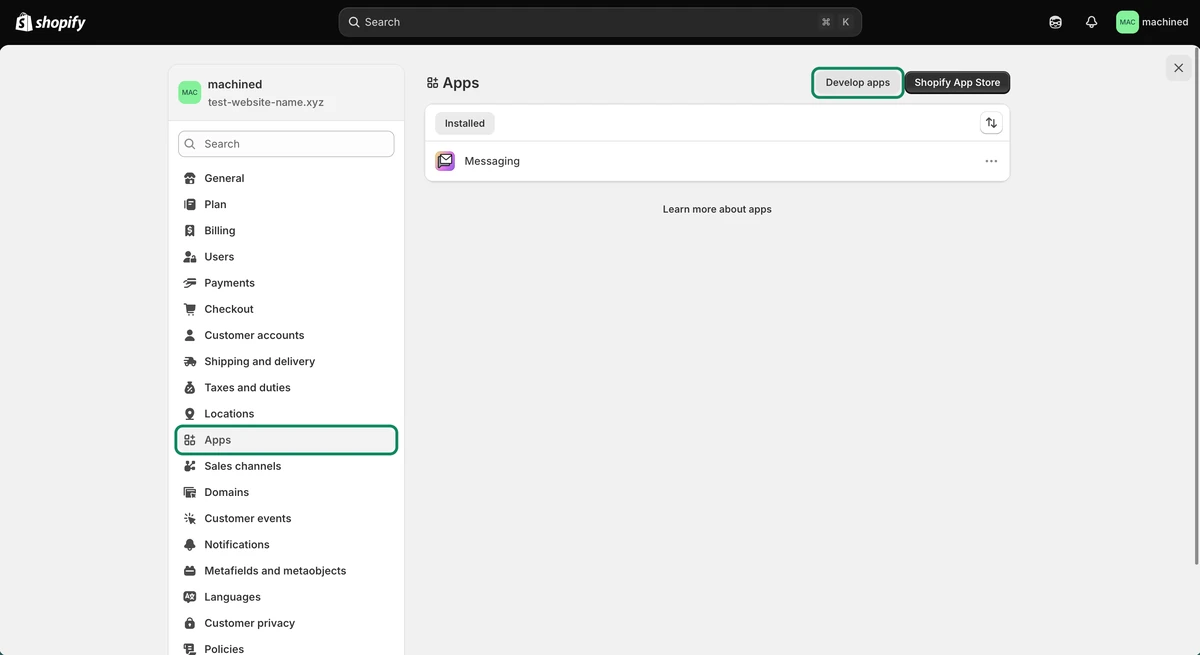Click the General settings store icon

point(190,178)
